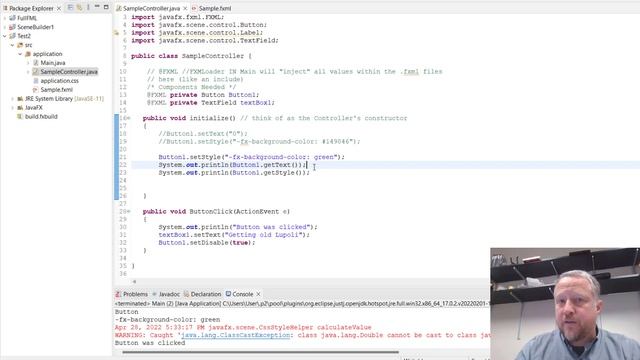Click console line 'Button was clicked'
The image size is (640, 360).
point(150,343)
